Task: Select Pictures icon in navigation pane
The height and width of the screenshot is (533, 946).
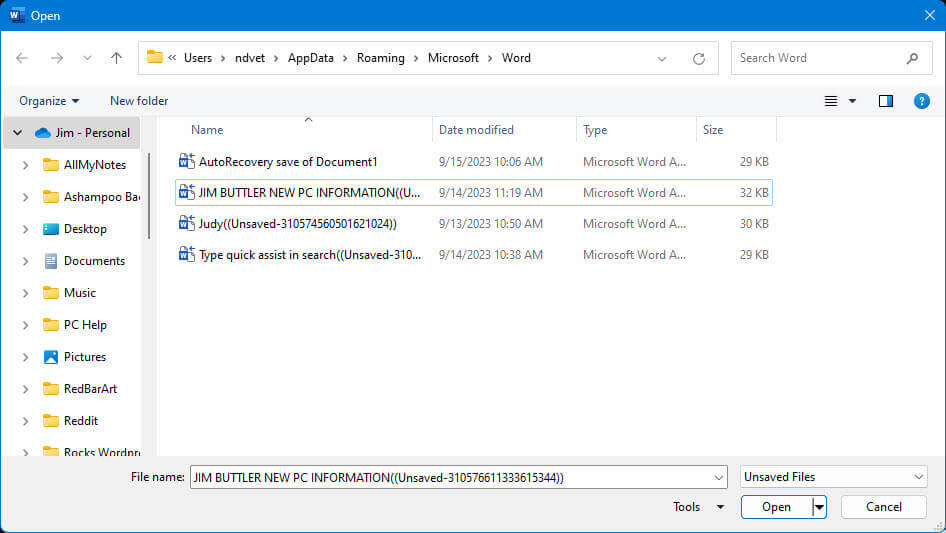Action: point(51,357)
